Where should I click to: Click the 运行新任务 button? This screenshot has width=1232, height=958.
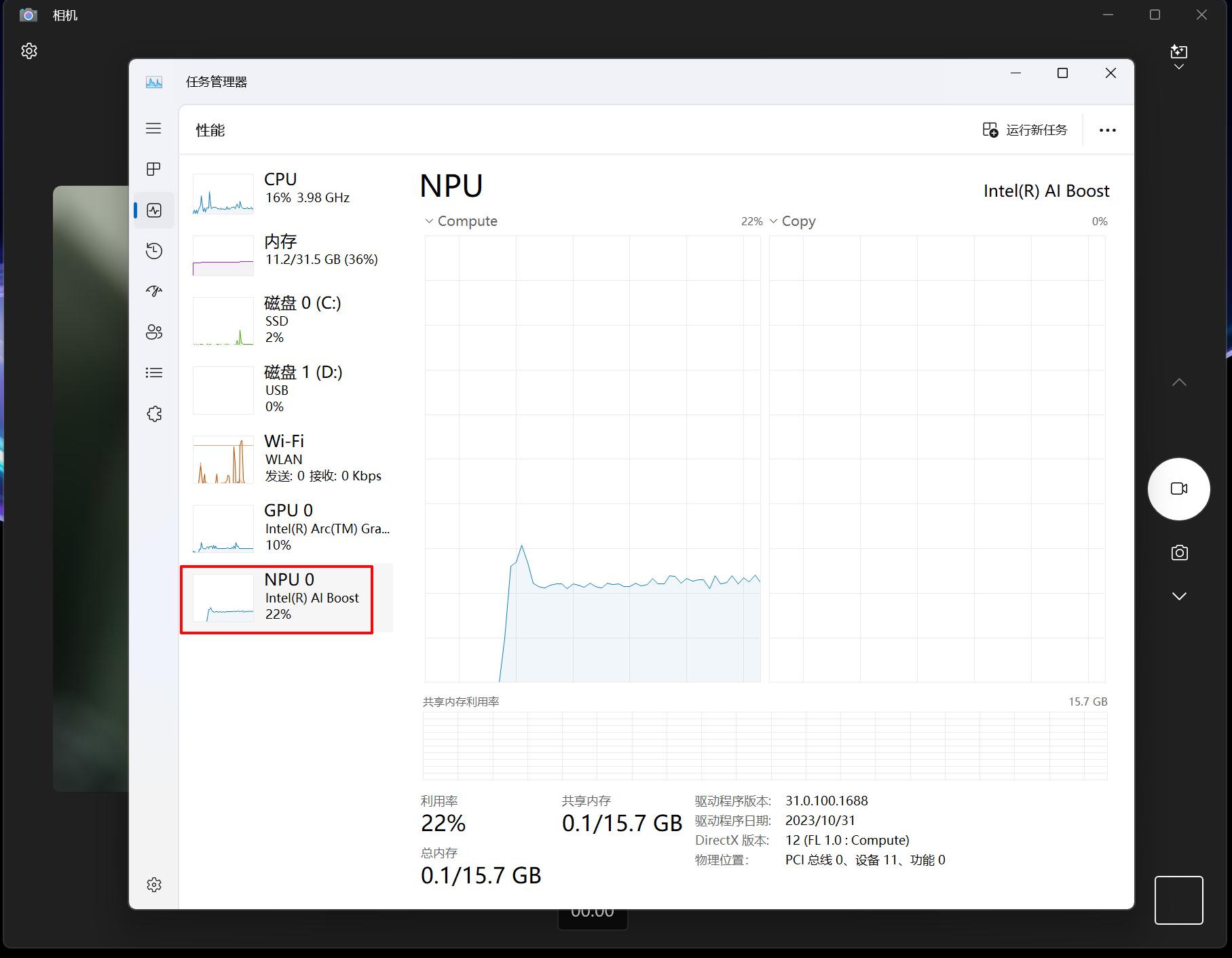tap(1026, 130)
